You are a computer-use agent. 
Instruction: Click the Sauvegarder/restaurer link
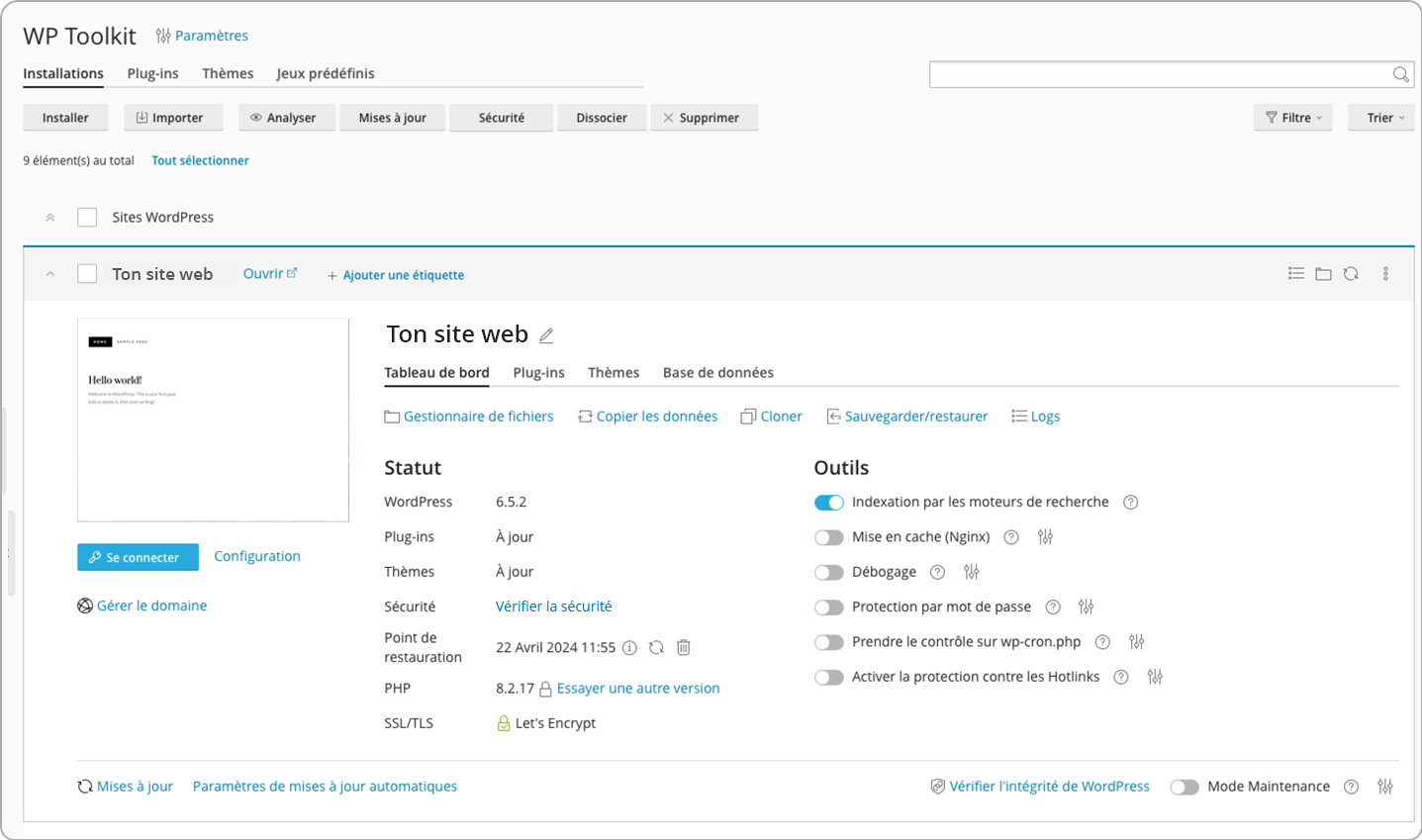point(907,417)
